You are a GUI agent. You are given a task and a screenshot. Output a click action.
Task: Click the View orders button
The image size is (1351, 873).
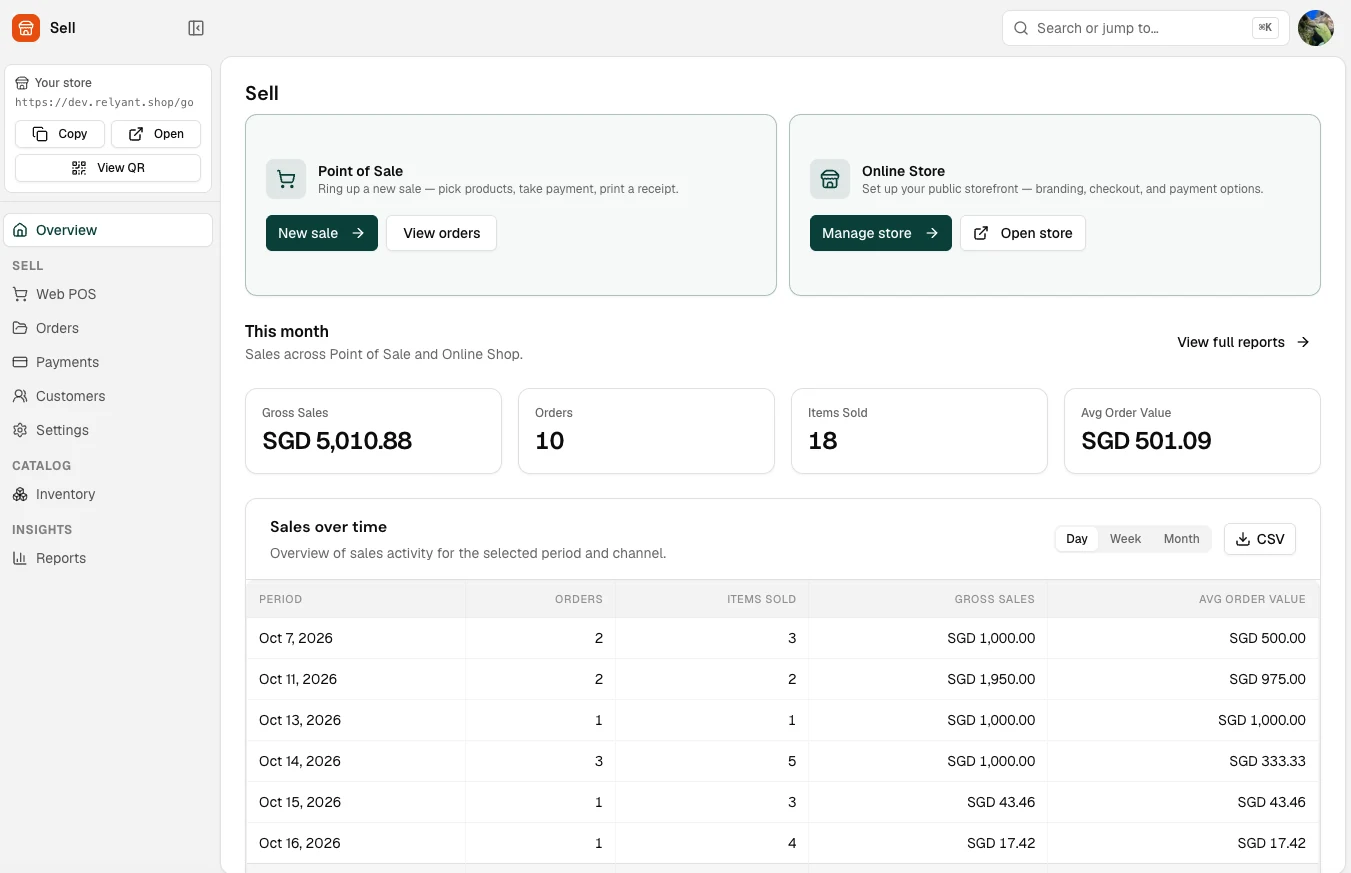442,233
